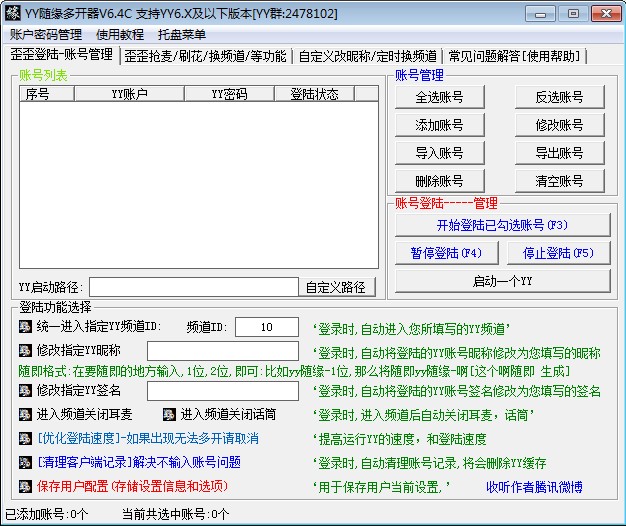626x526 pixels.
Task: Click the 添加账号 button
Action: pos(440,125)
